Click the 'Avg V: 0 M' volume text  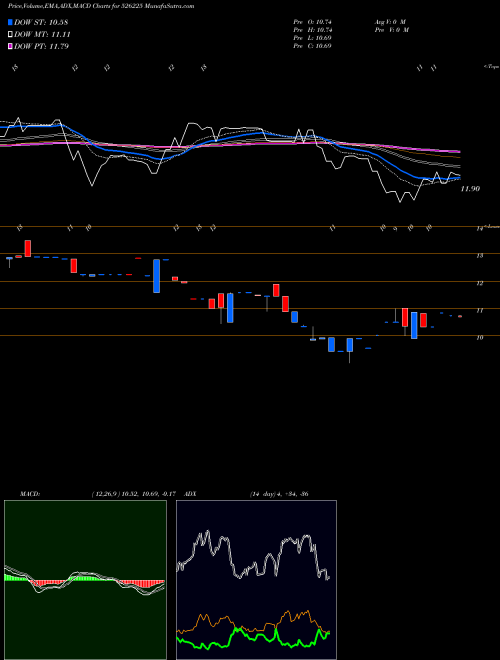(389, 22)
